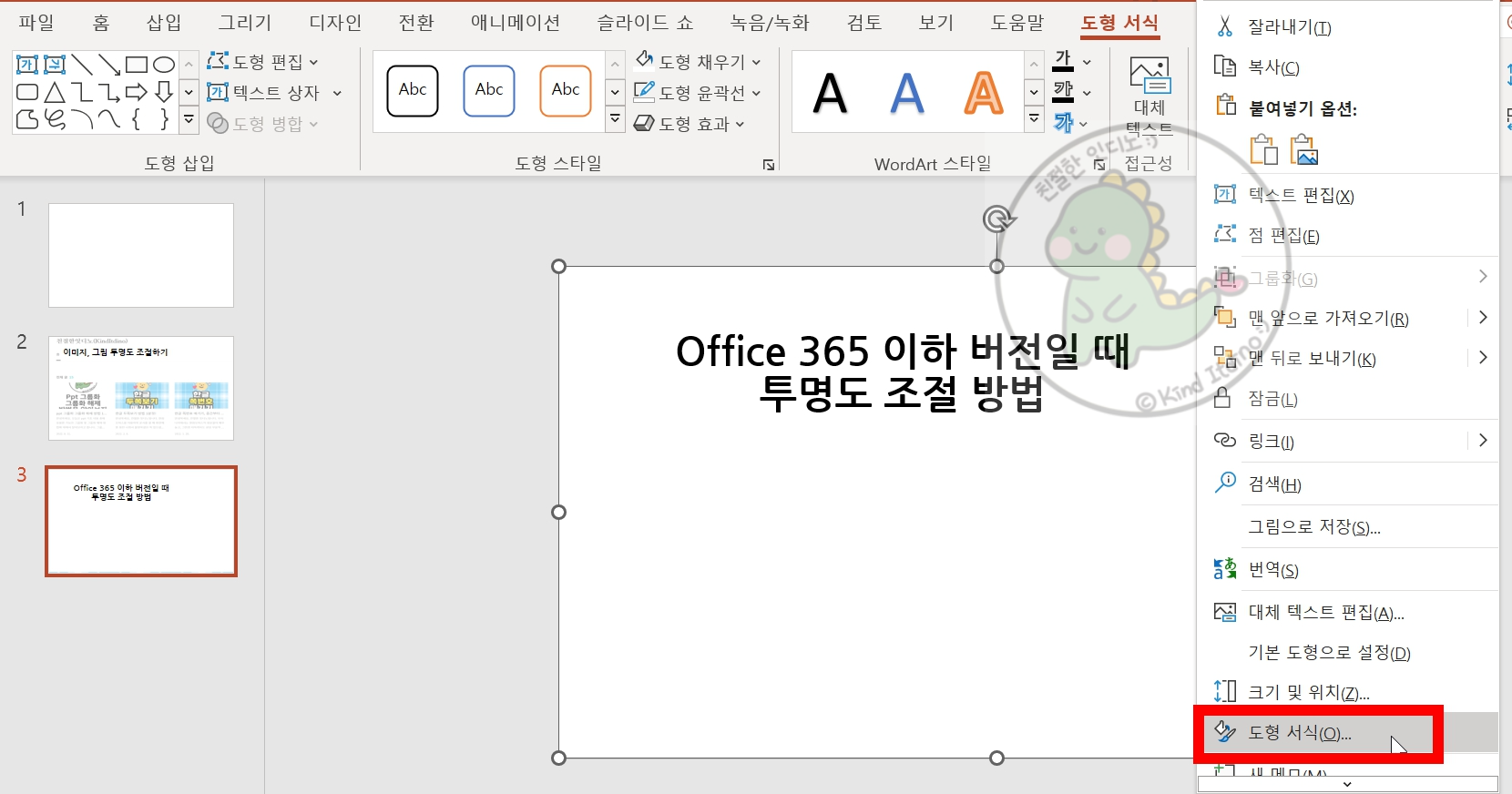This screenshot has width=1512, height=794.
Task: Choose the line shape in shape gallery
Action: tap(82, 65)
